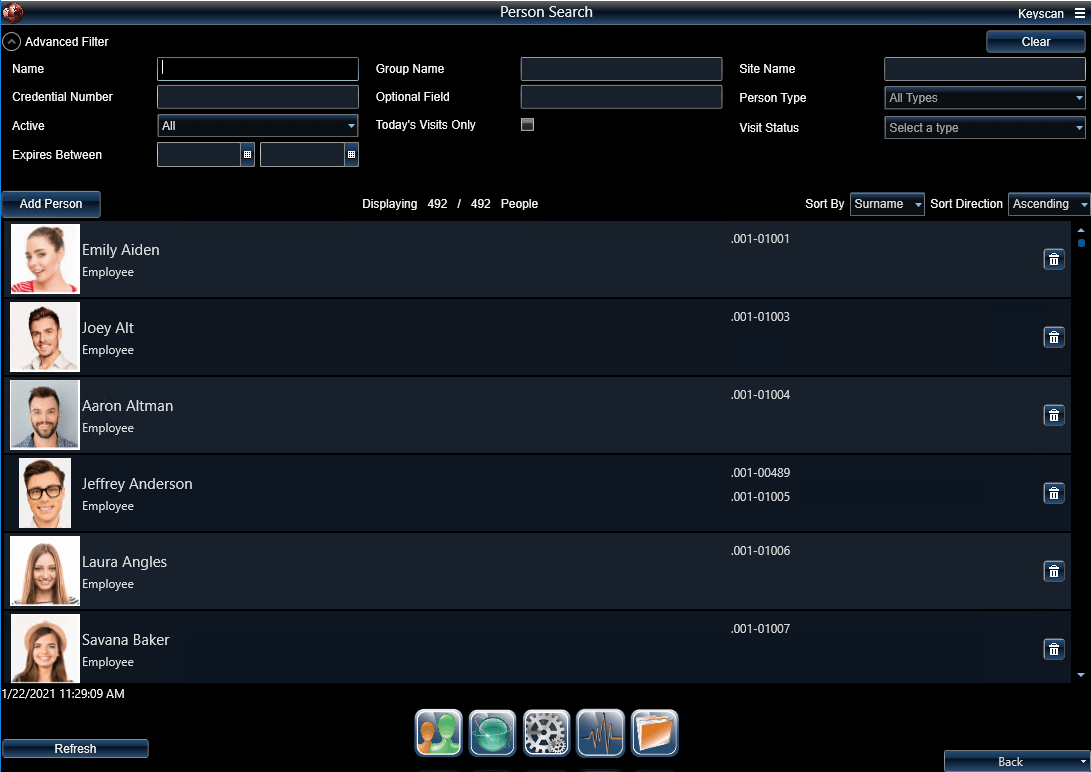The image size is (1091, 772).
Task: Click the transaction activity waveform icon
Action: click(x=600, y=732)
